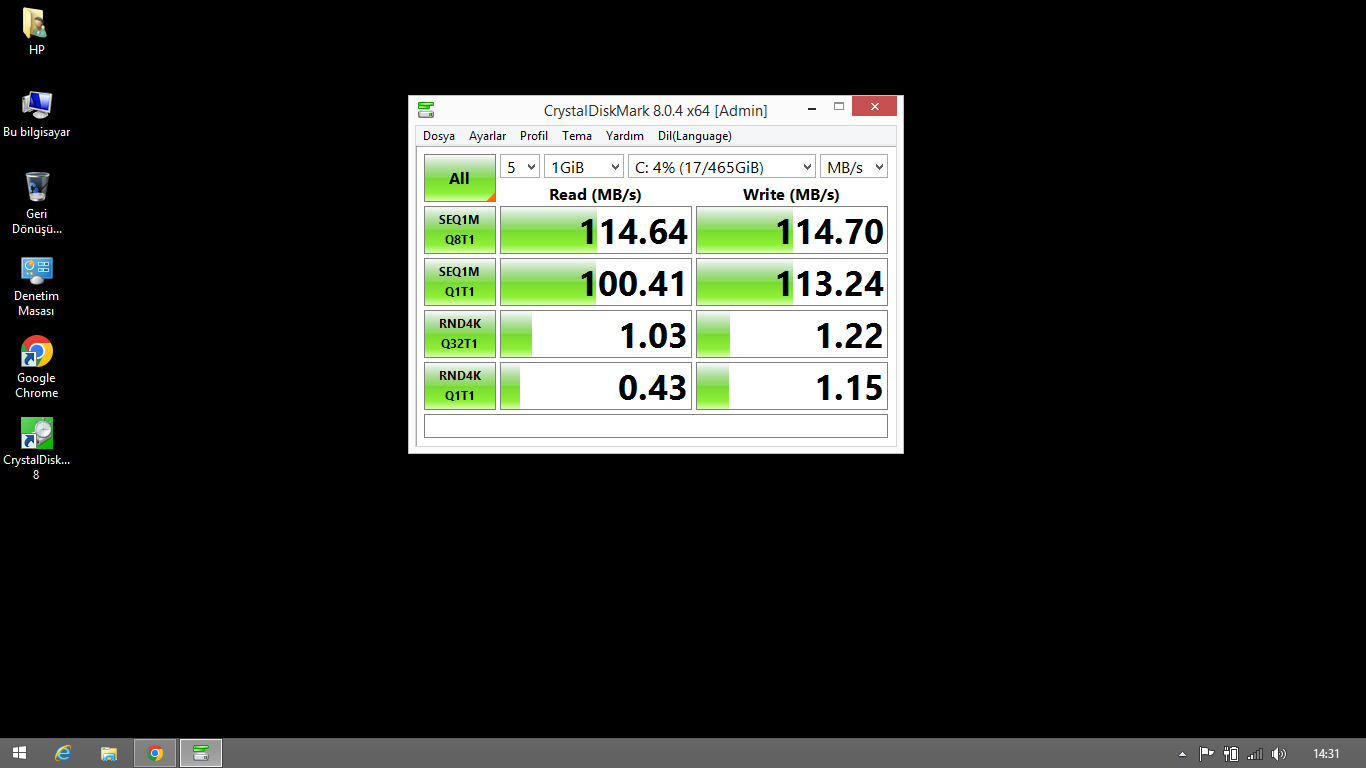Run the RND4K Q32T1 test
The height and width of the screenshot is (768, 1366).
pyautogui.click(x=460, y=334)
